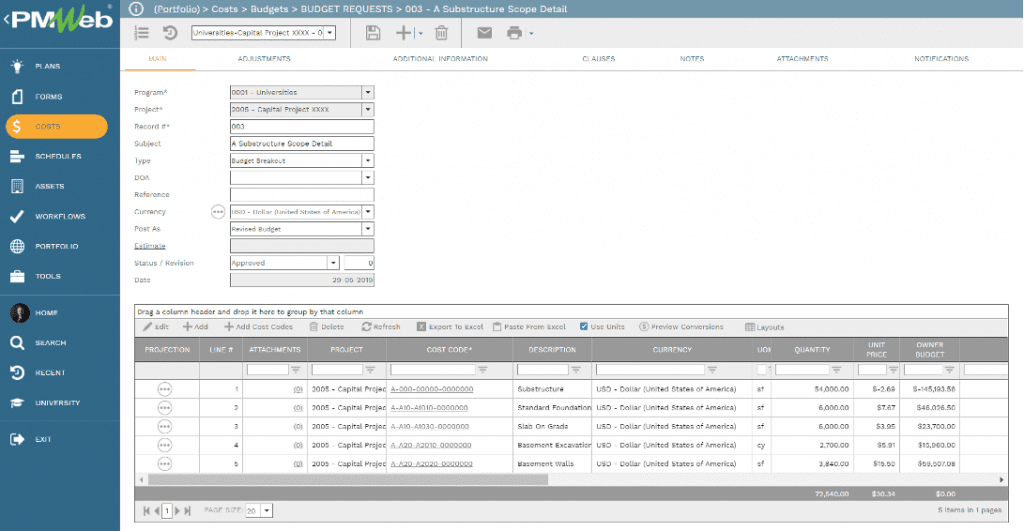Click the Cost Code filter icon
Image resolution: width=1024 pixels, height=531 pixels.
click(483, 370)
